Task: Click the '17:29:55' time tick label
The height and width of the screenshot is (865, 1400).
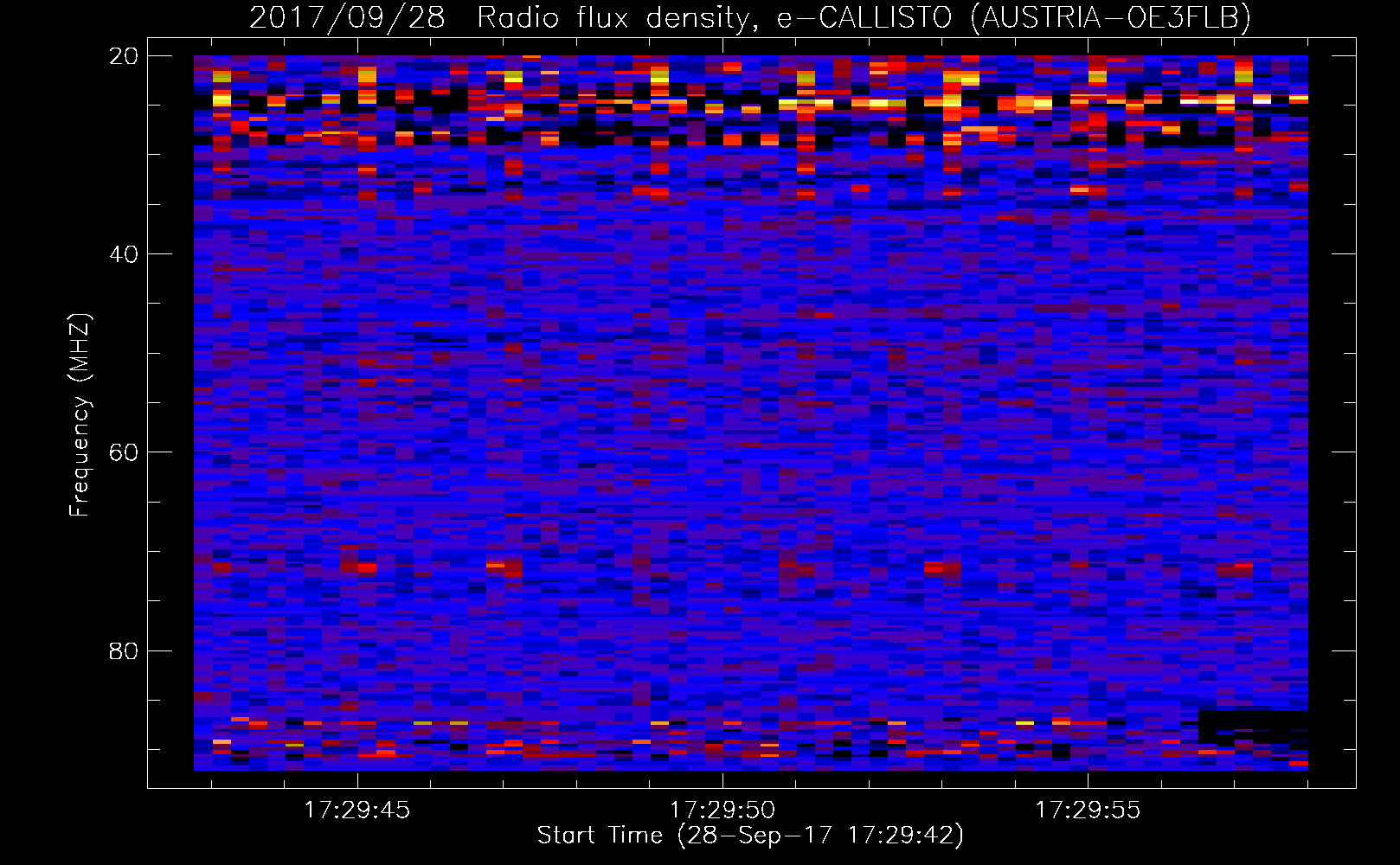Action: tap(1088, 811)
